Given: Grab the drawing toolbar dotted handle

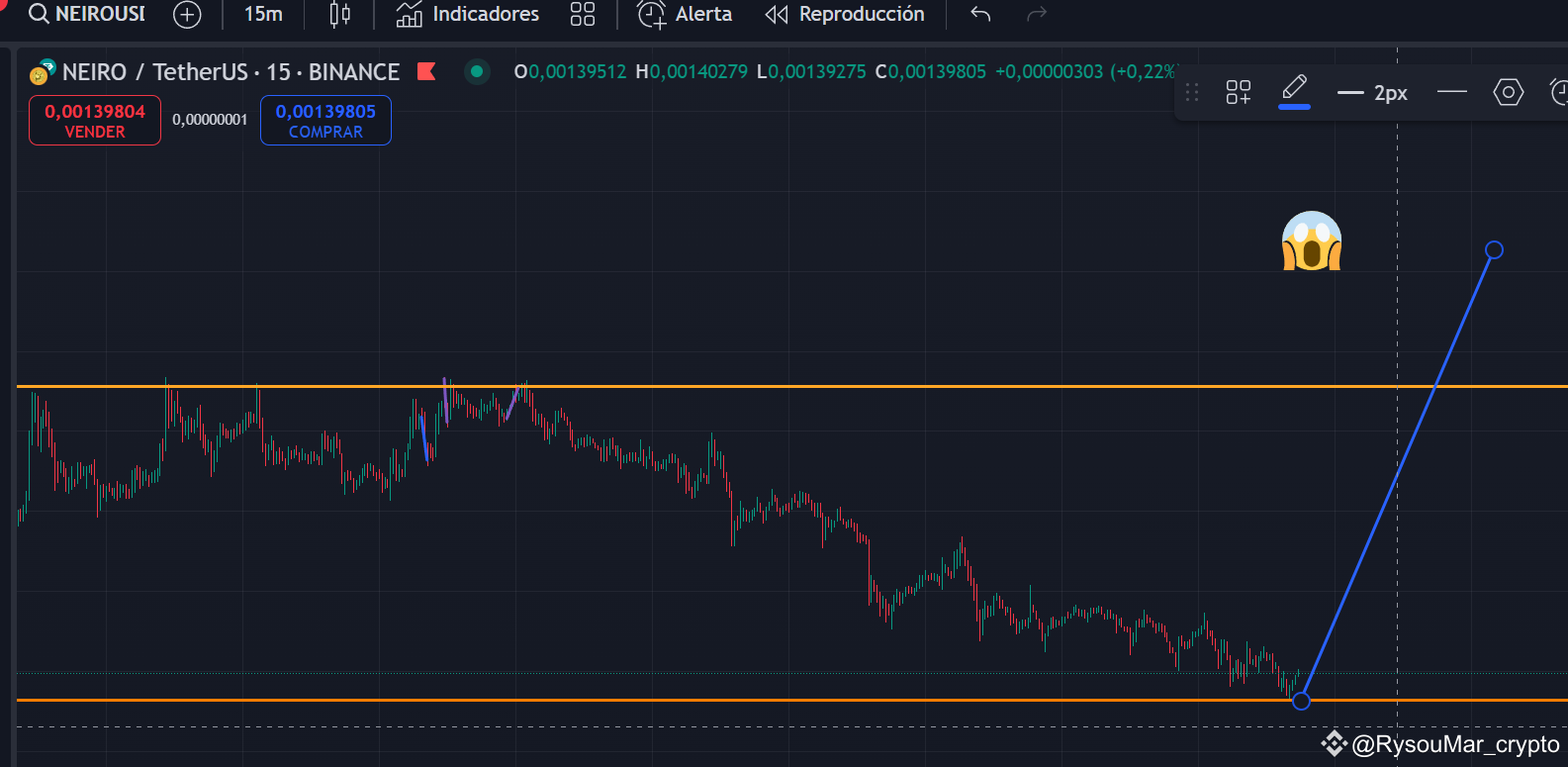Looking at the screenshot, I should coord(1192,93).
